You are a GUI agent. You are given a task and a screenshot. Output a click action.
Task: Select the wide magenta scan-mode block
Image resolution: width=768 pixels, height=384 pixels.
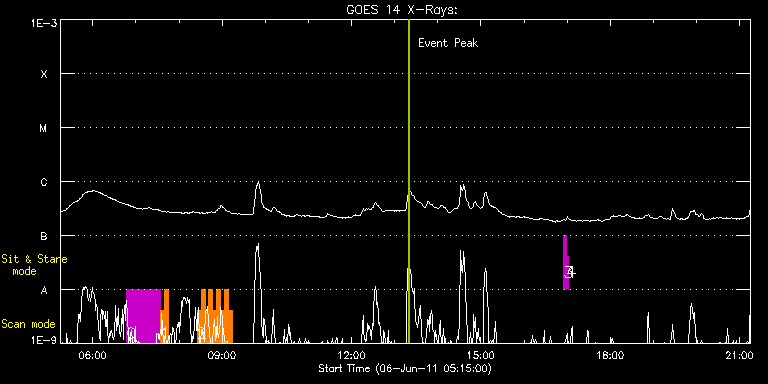point(143,316)
